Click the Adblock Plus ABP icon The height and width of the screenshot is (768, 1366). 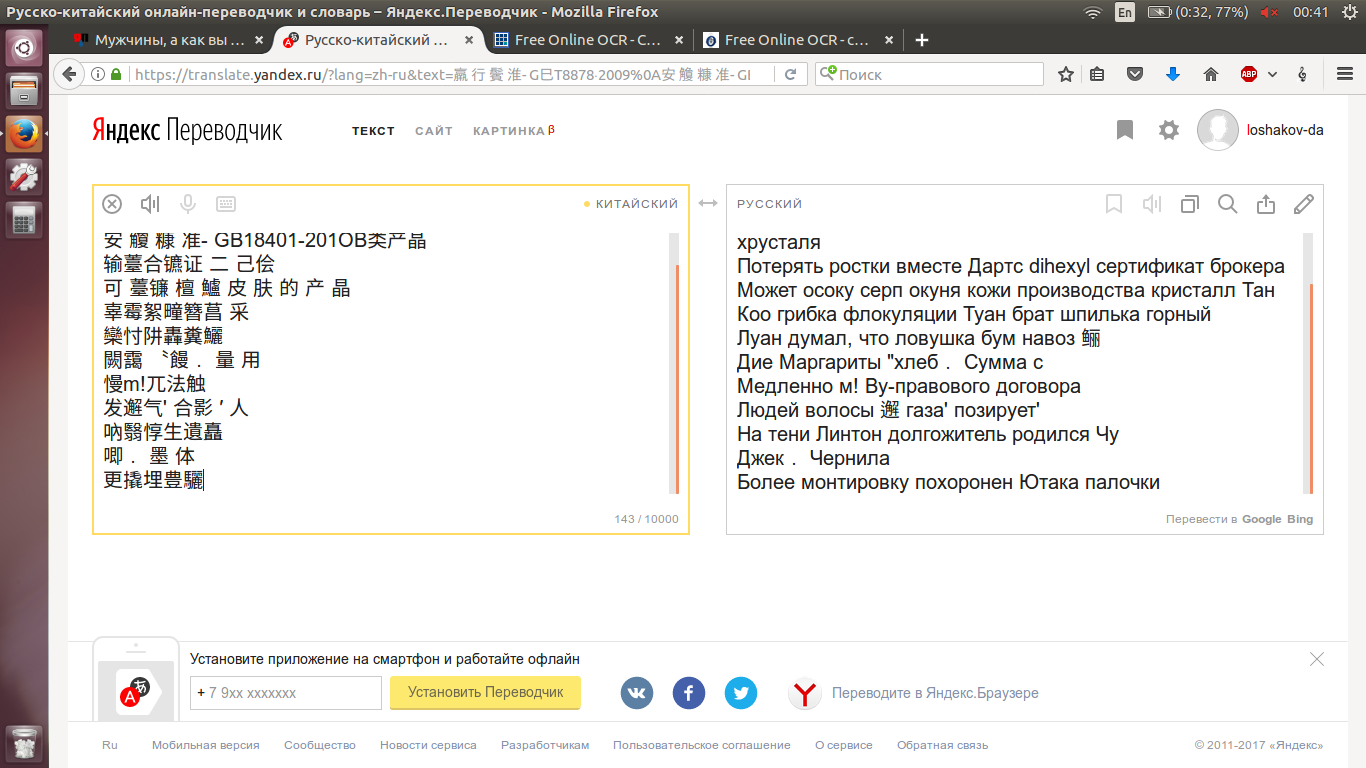[x=1249, y=74]
